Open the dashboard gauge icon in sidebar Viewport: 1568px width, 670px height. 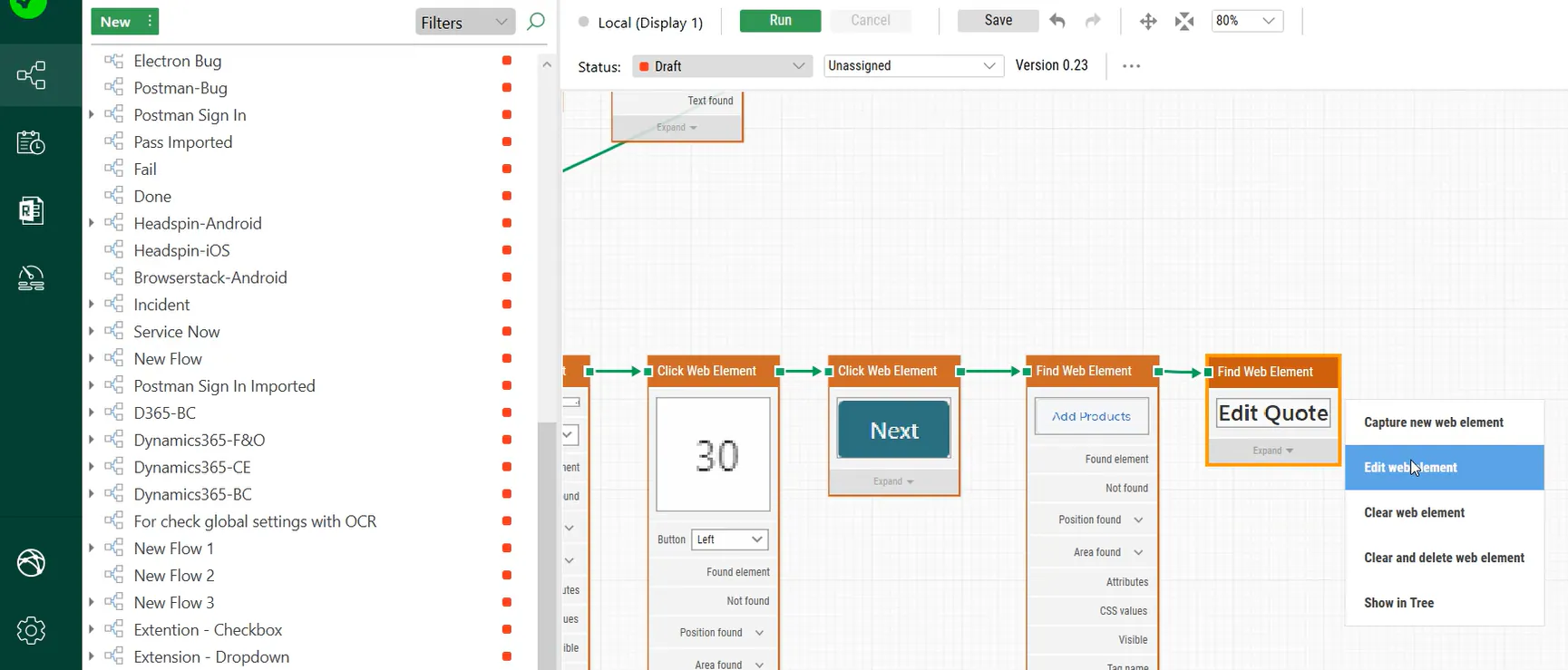(x=32, y=278)
